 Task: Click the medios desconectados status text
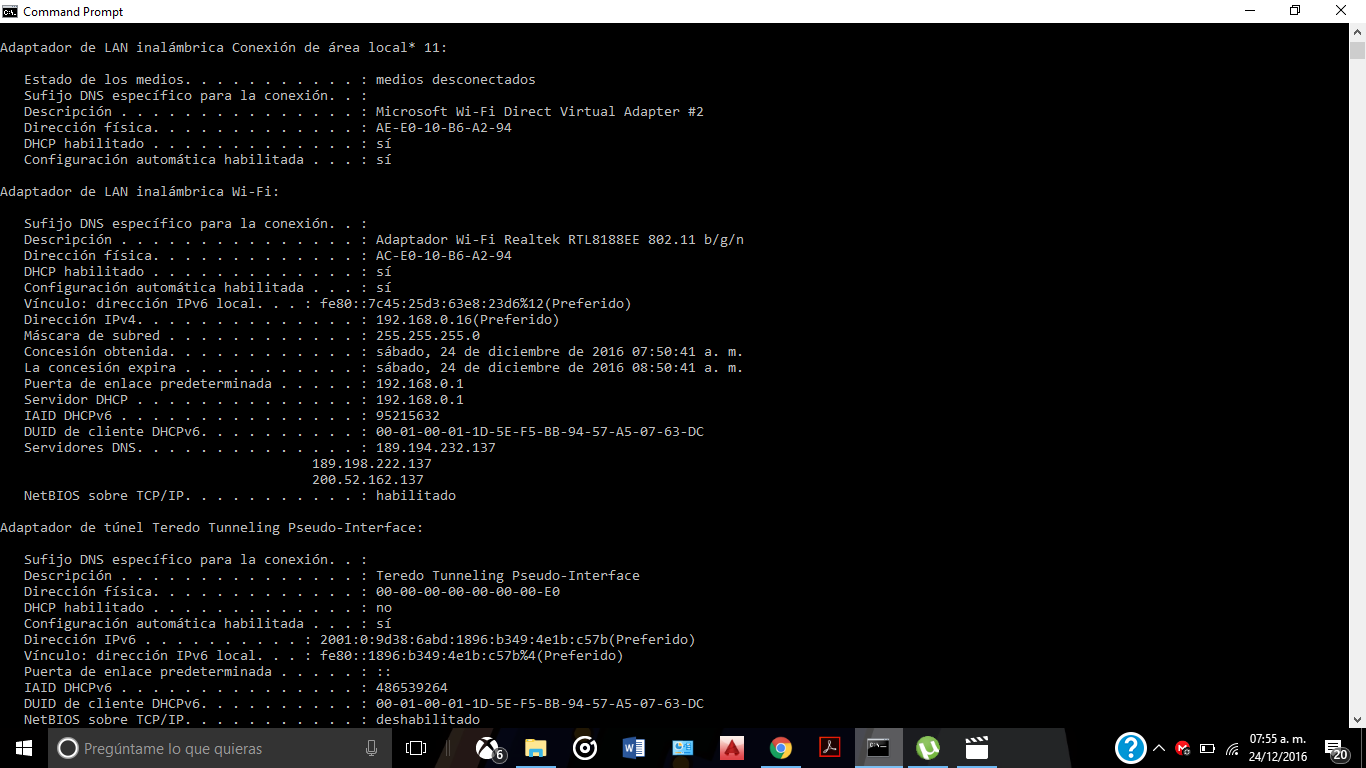pyautogui.click(x=456, y=80)
